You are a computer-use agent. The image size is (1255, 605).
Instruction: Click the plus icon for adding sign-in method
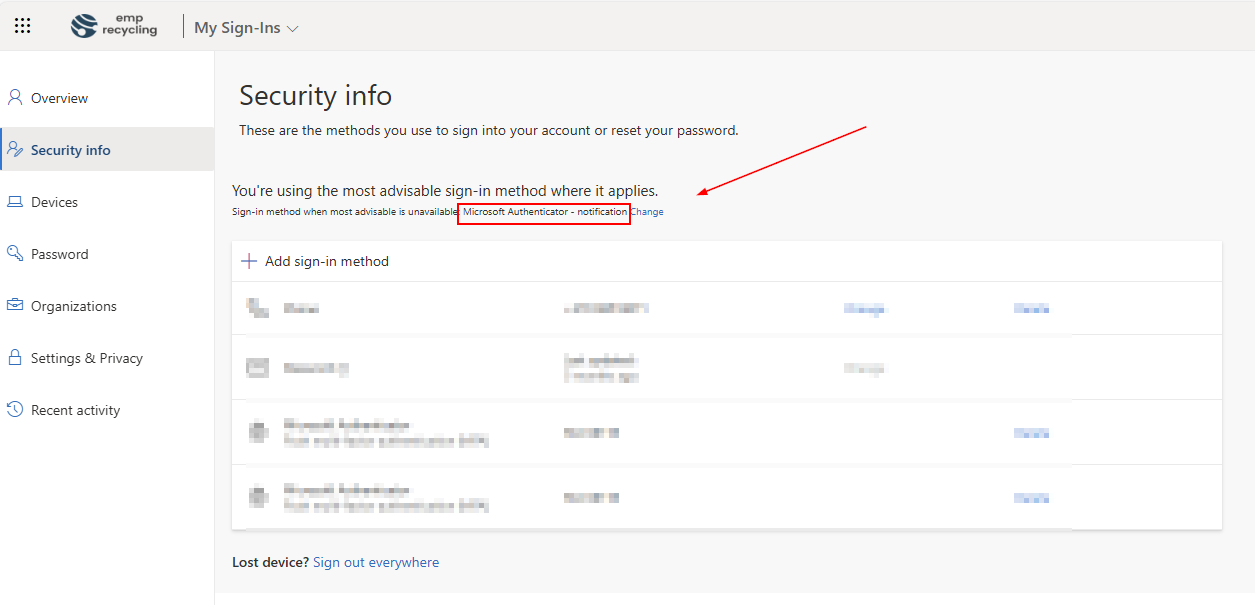(x=249, y=261)
